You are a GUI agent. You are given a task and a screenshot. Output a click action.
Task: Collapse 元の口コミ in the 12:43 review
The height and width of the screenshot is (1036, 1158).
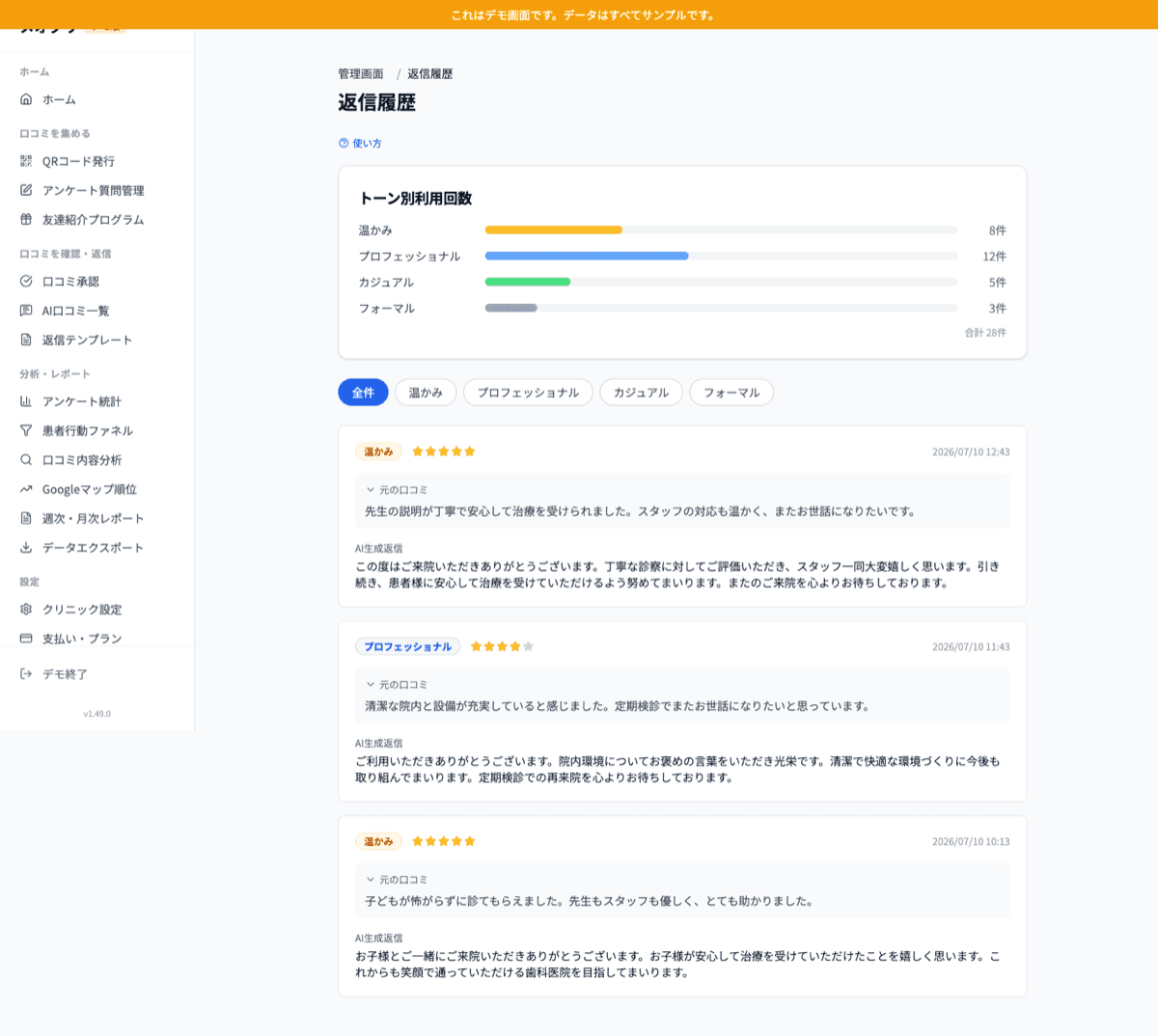[x=397, y=490]
